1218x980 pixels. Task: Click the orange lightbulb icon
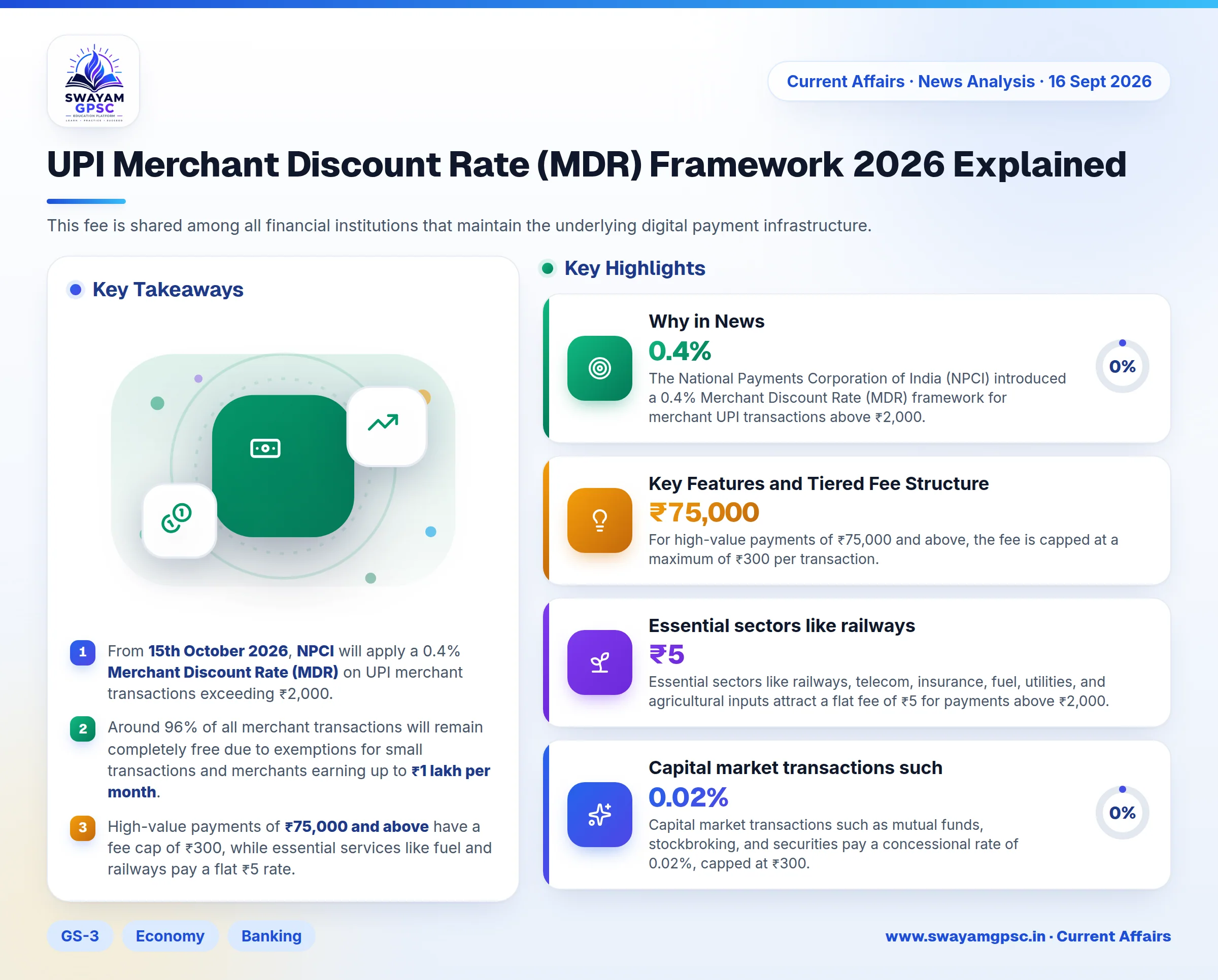(x=599, y=520)
